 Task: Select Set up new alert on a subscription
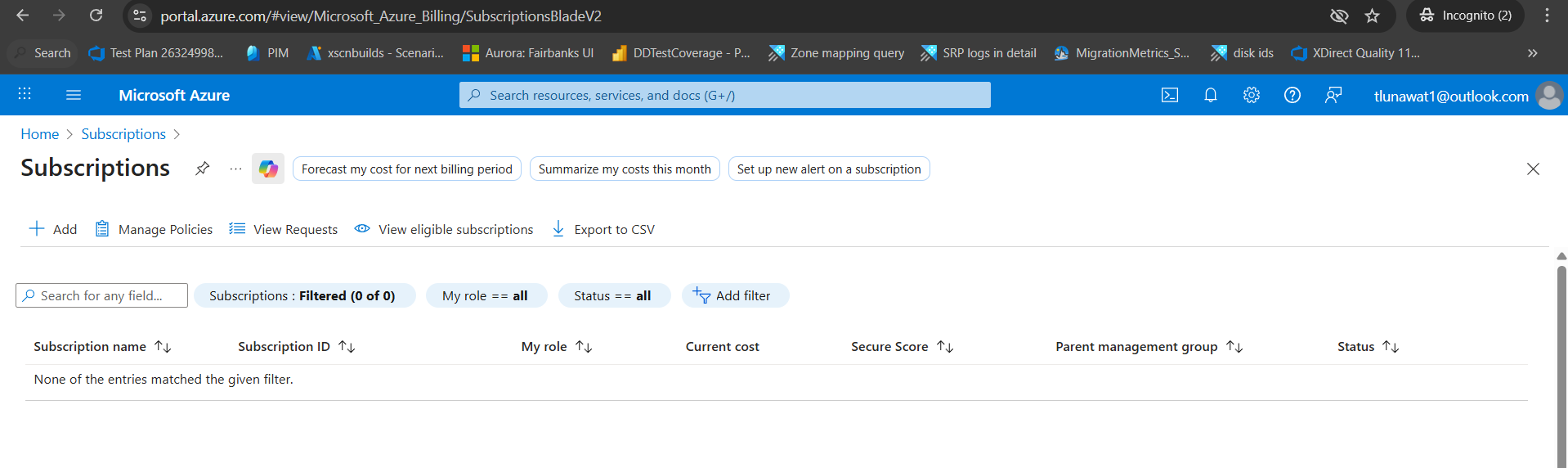[829, 169]
